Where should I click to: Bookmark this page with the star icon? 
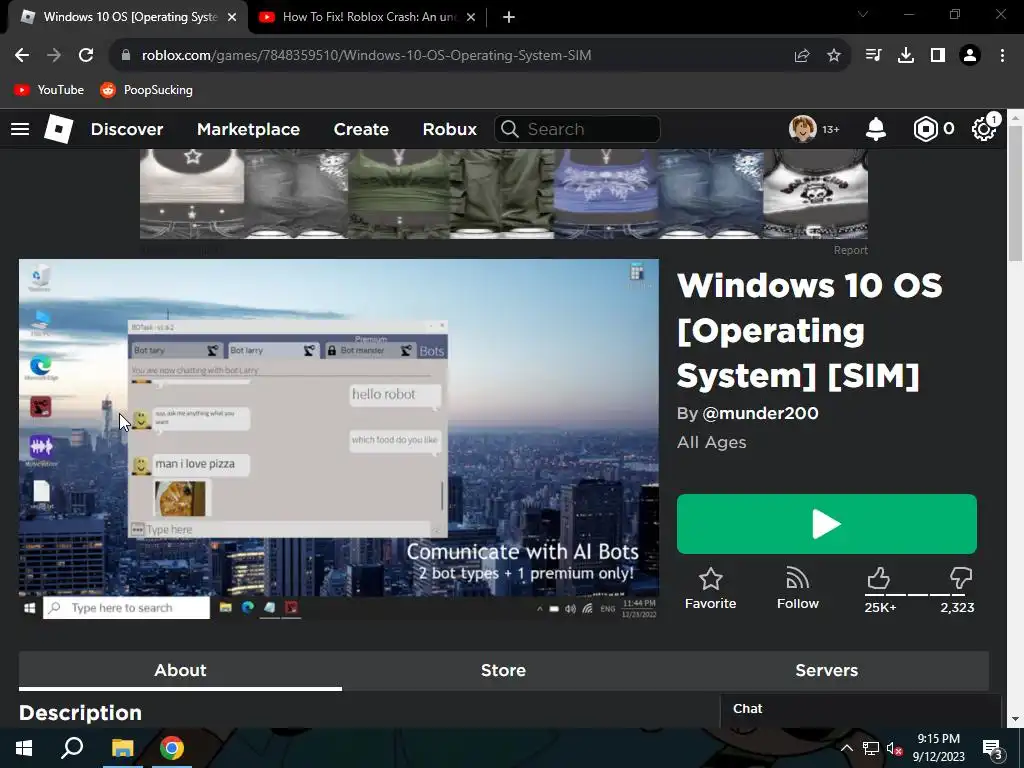pyautogui.click(x=834, y=56)
